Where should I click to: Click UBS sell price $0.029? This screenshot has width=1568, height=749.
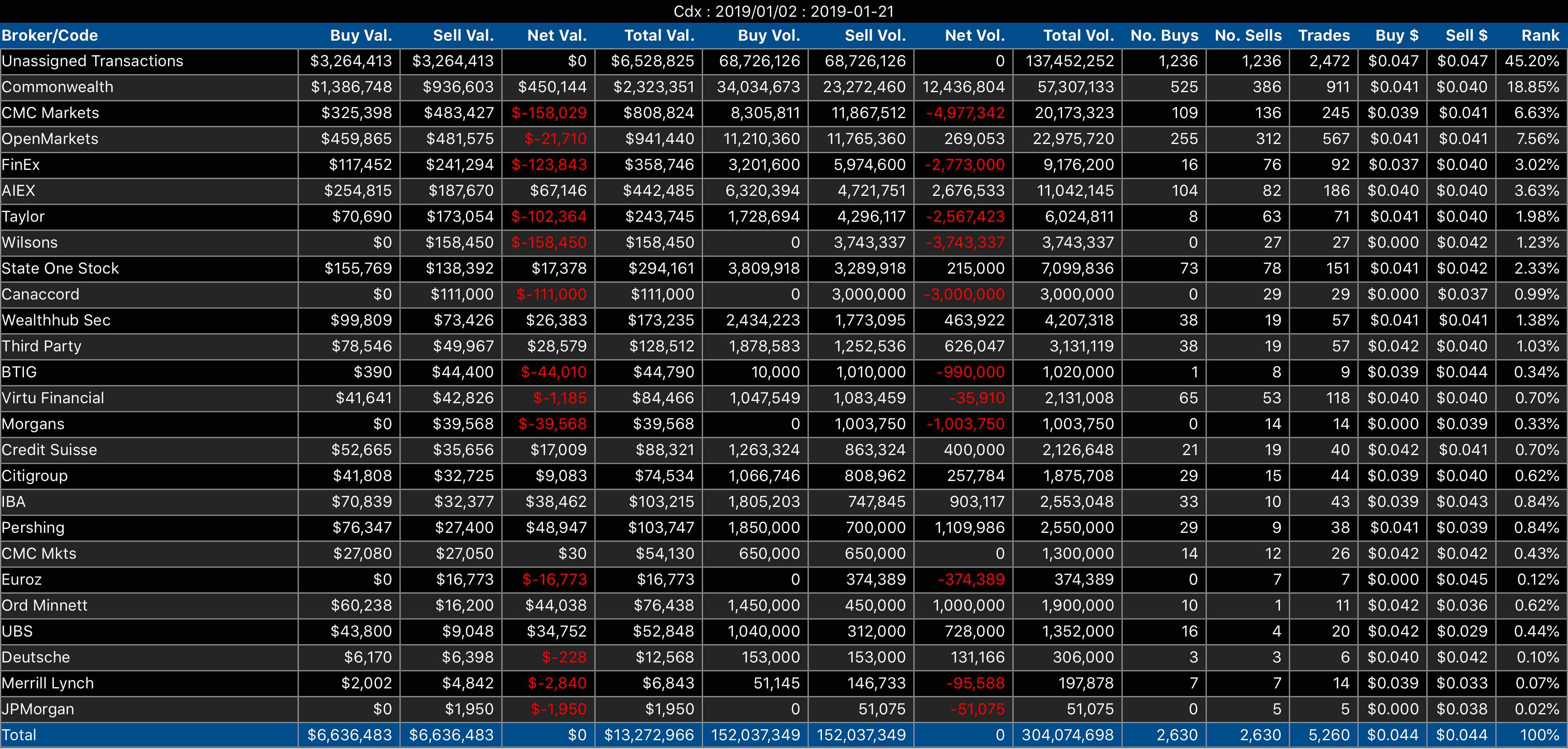pyautogui.click(x=1461, y=631)
